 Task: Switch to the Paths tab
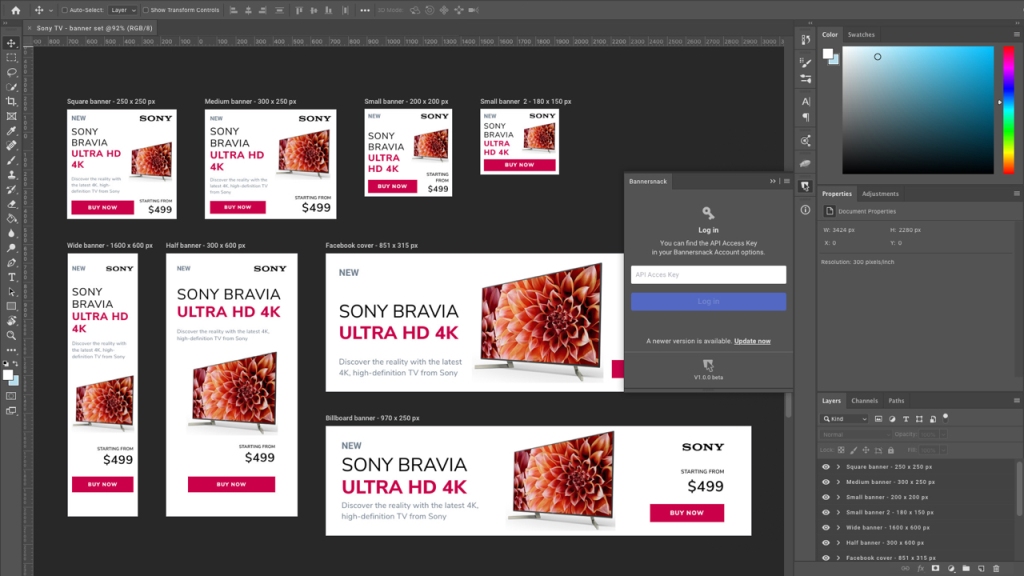tap(896, 400)
